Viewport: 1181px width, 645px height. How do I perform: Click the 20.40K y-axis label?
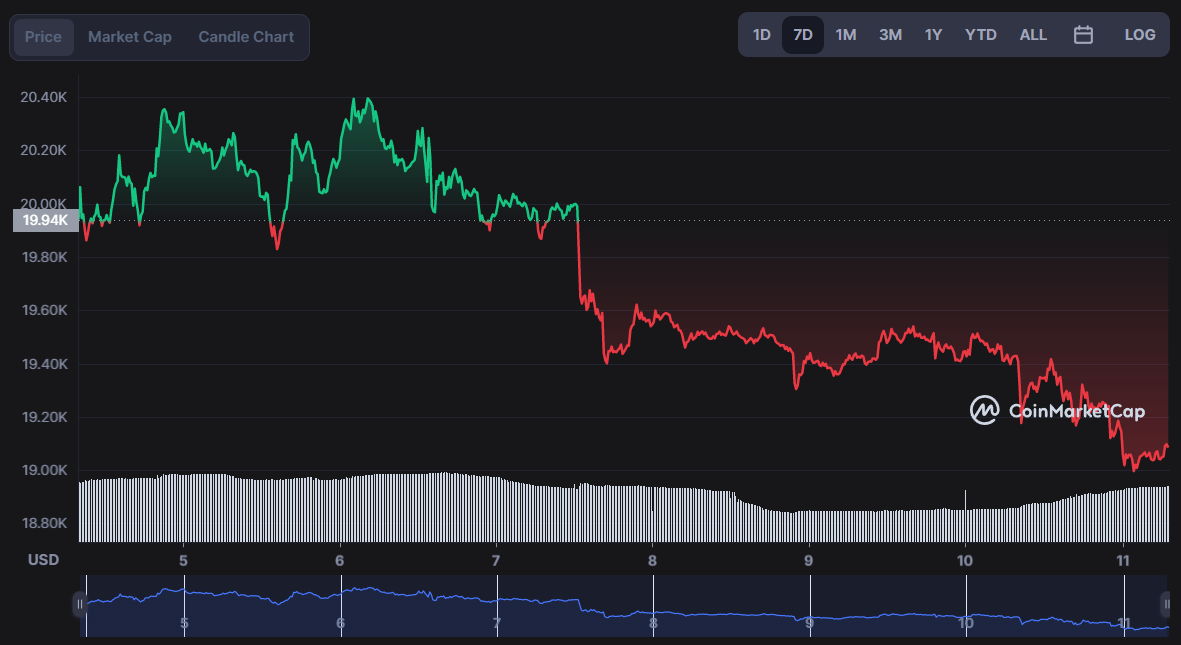tap(44, 97)
